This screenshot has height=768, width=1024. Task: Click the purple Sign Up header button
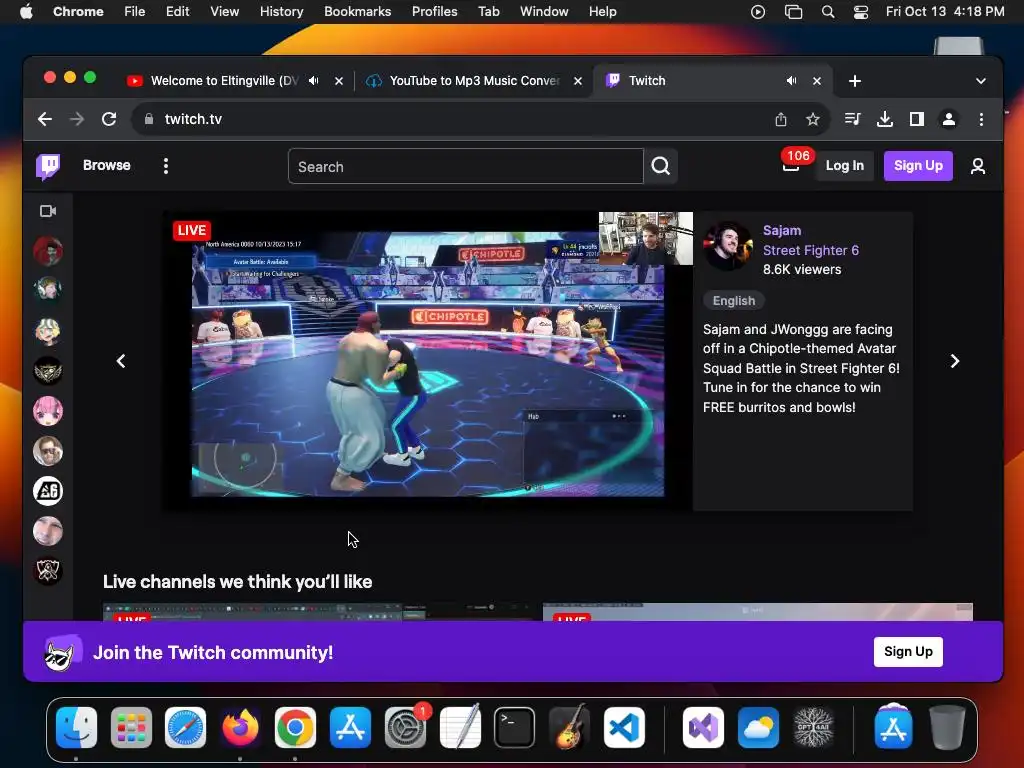tap(918, 166)
